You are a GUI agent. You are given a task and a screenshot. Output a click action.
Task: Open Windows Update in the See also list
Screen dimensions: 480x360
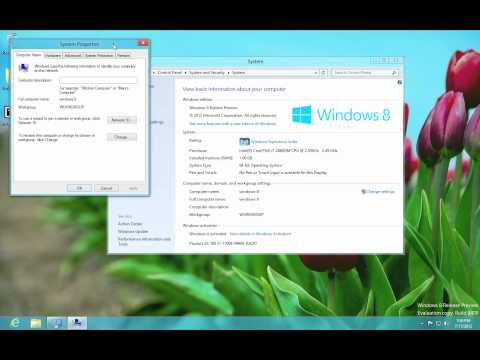(x=133, y=231)
